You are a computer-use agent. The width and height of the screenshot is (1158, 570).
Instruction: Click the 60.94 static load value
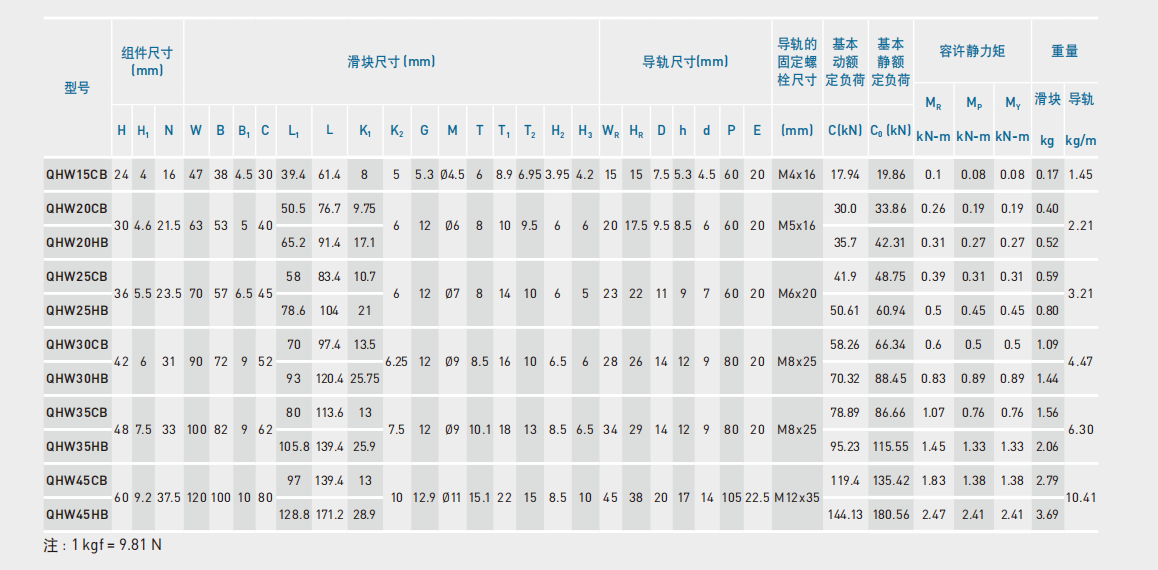pos(891,311)
